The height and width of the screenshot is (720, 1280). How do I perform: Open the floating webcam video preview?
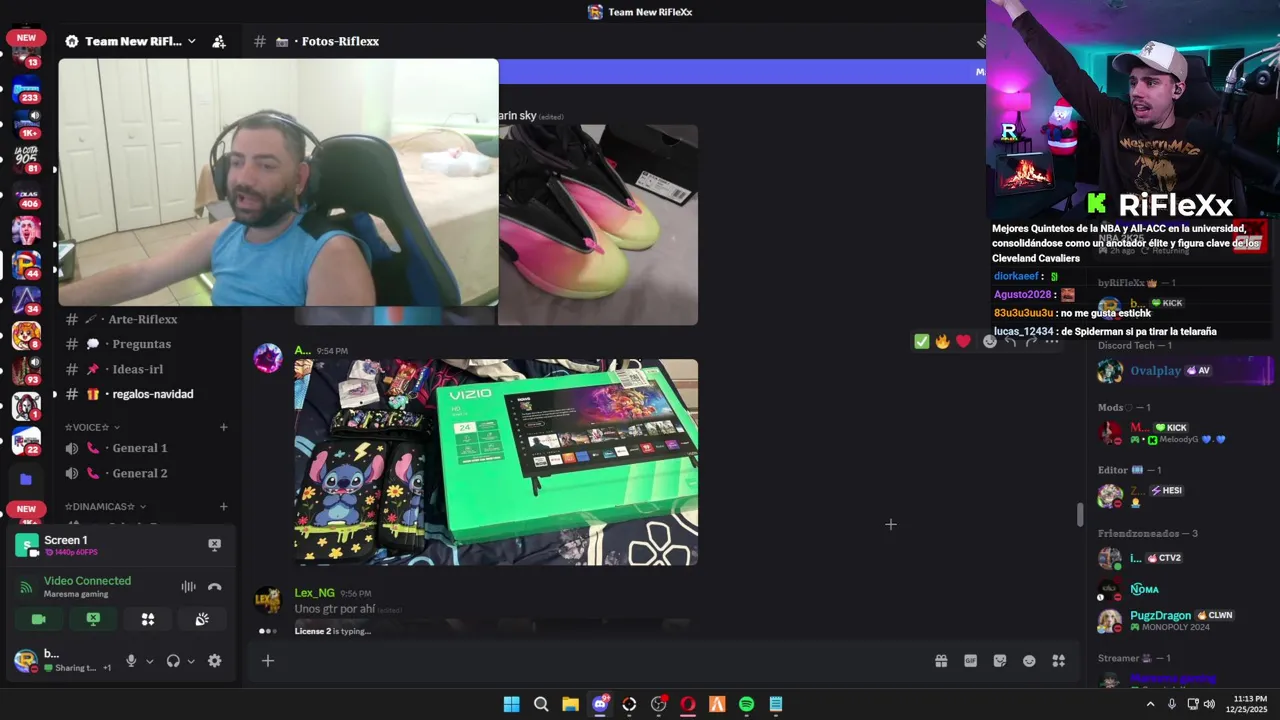pos(278,182)
